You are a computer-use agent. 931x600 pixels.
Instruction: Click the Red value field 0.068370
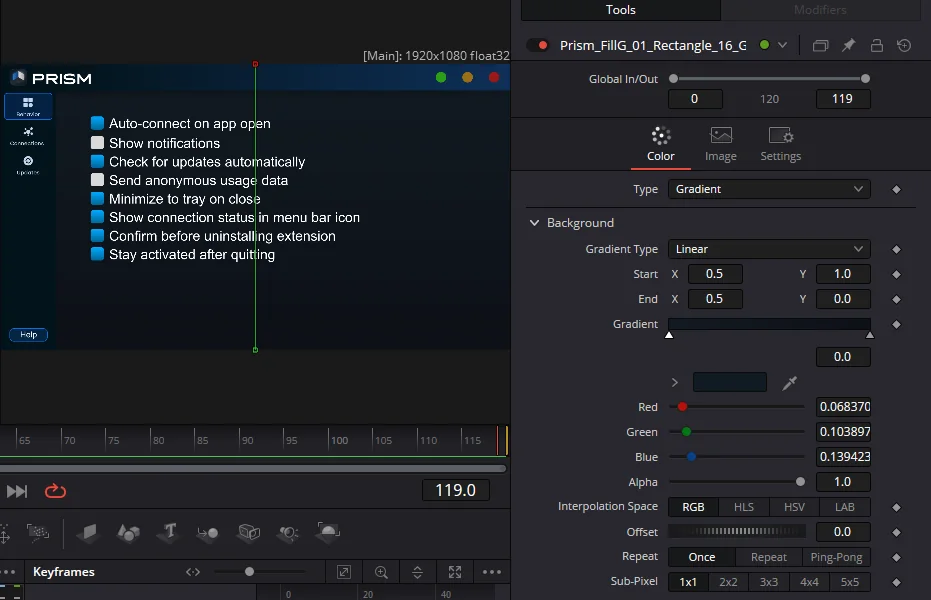[843, 407]
